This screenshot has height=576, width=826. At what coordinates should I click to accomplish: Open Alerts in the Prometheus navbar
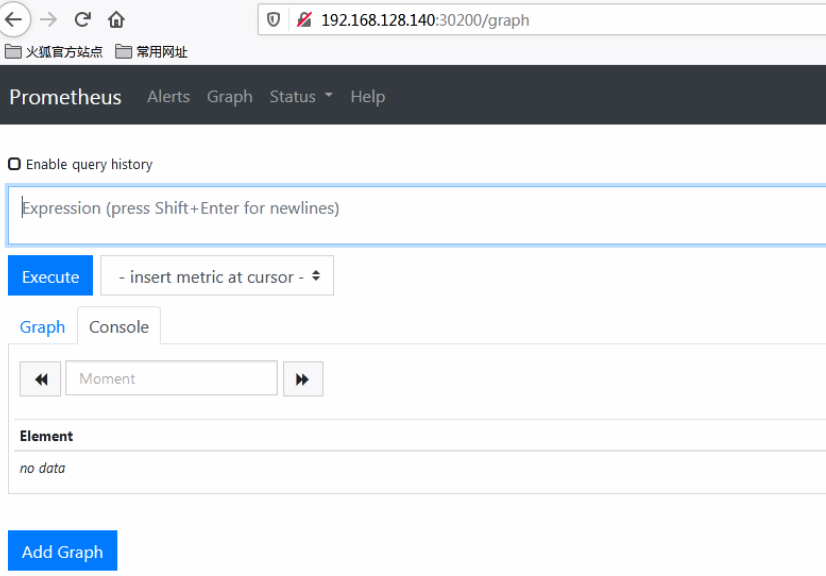[169, 96]
